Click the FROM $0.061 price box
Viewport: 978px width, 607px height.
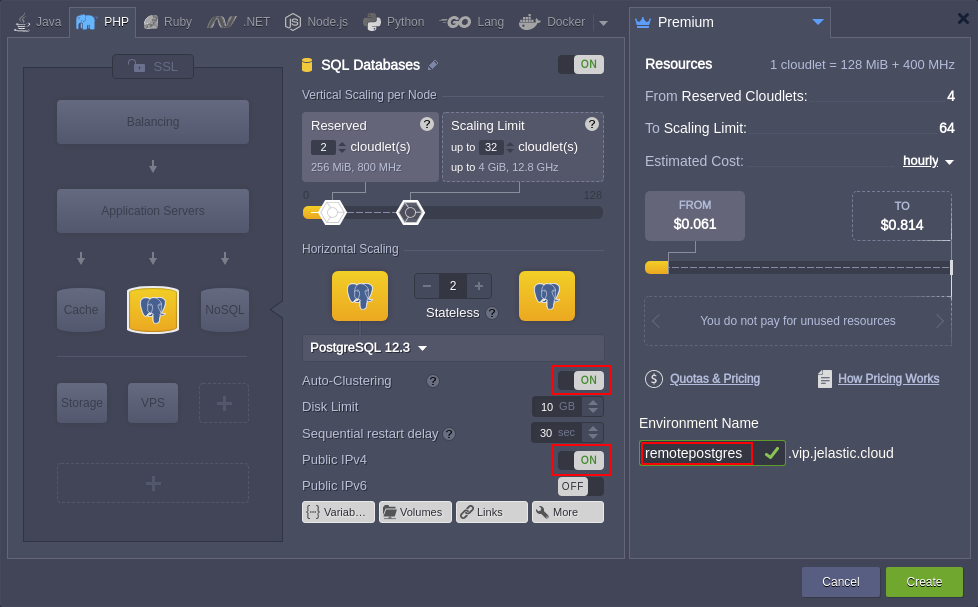(x=695, y=216)
